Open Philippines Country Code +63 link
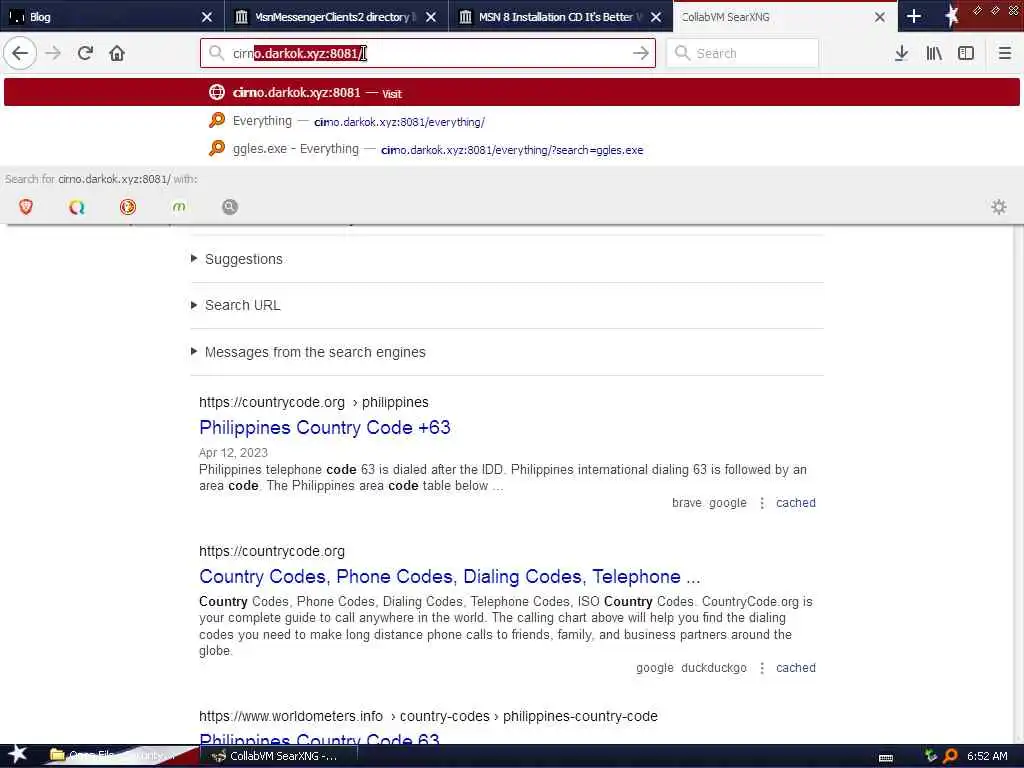 325,428
